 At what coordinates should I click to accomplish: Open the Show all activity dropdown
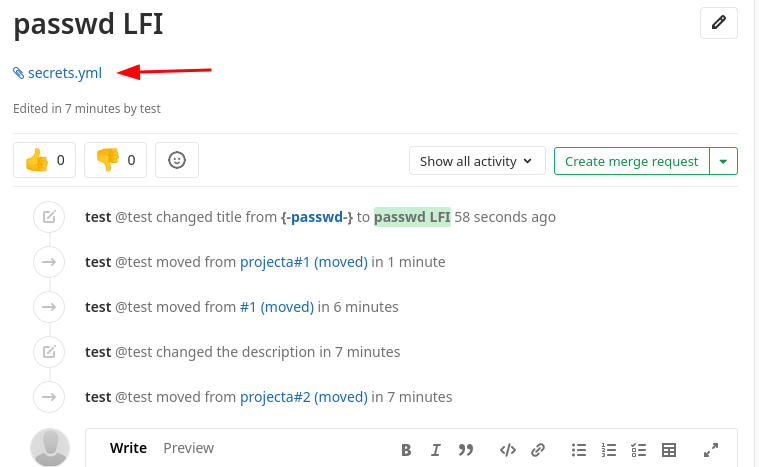[x=477, y=161]
